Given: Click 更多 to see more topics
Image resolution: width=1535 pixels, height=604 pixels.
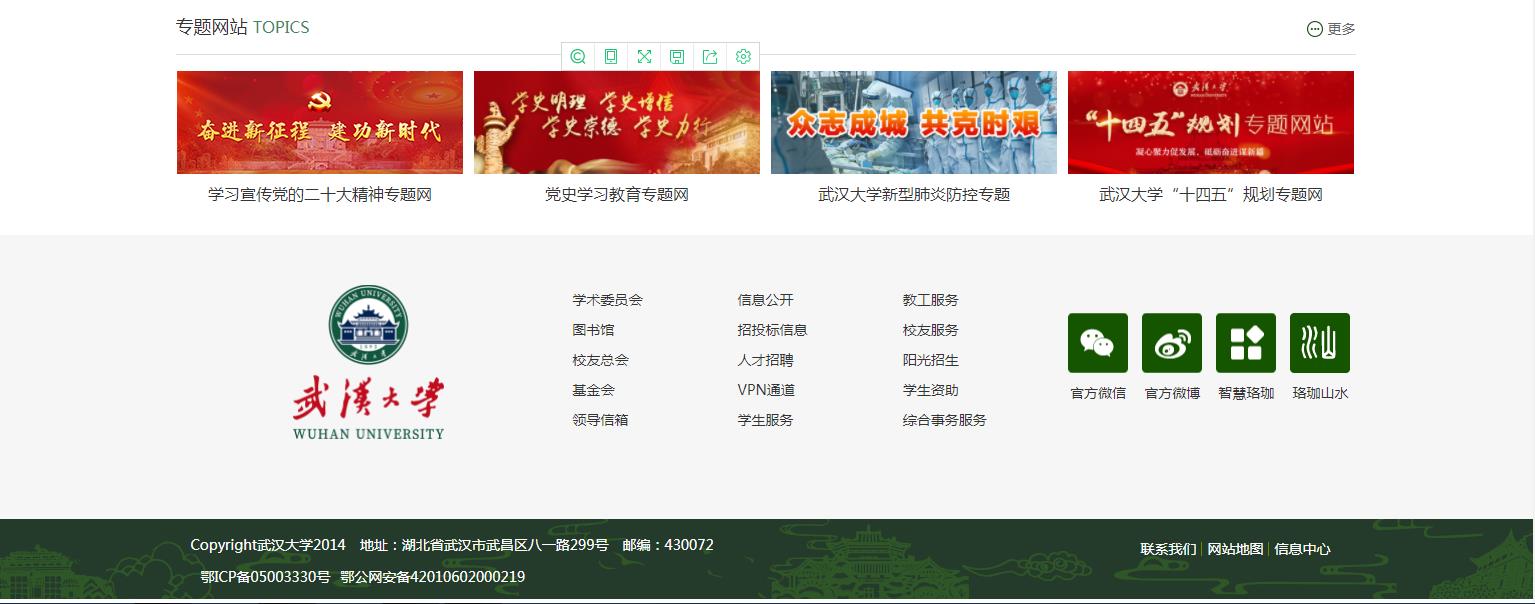Looking at the screenshot, I should click(1331, 29).
